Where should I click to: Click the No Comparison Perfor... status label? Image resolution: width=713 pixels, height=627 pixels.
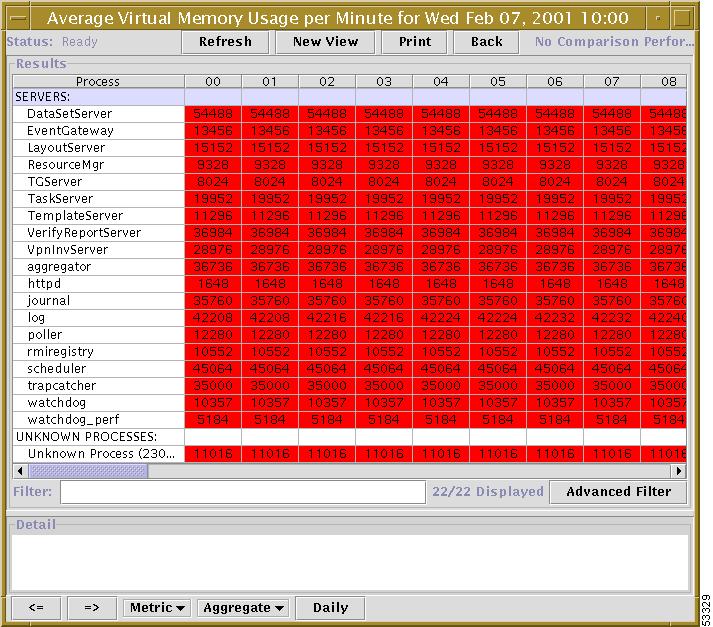614,42
